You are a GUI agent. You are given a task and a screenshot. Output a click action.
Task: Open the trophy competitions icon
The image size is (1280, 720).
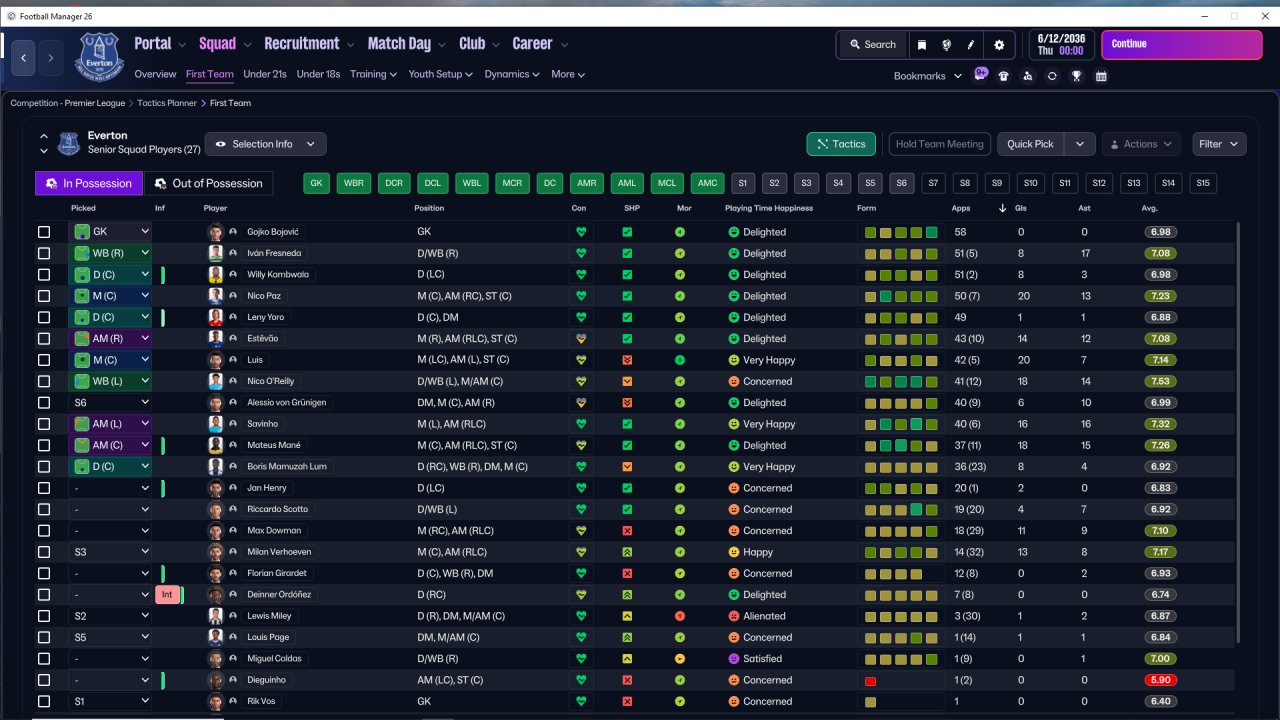point(1076,76)
